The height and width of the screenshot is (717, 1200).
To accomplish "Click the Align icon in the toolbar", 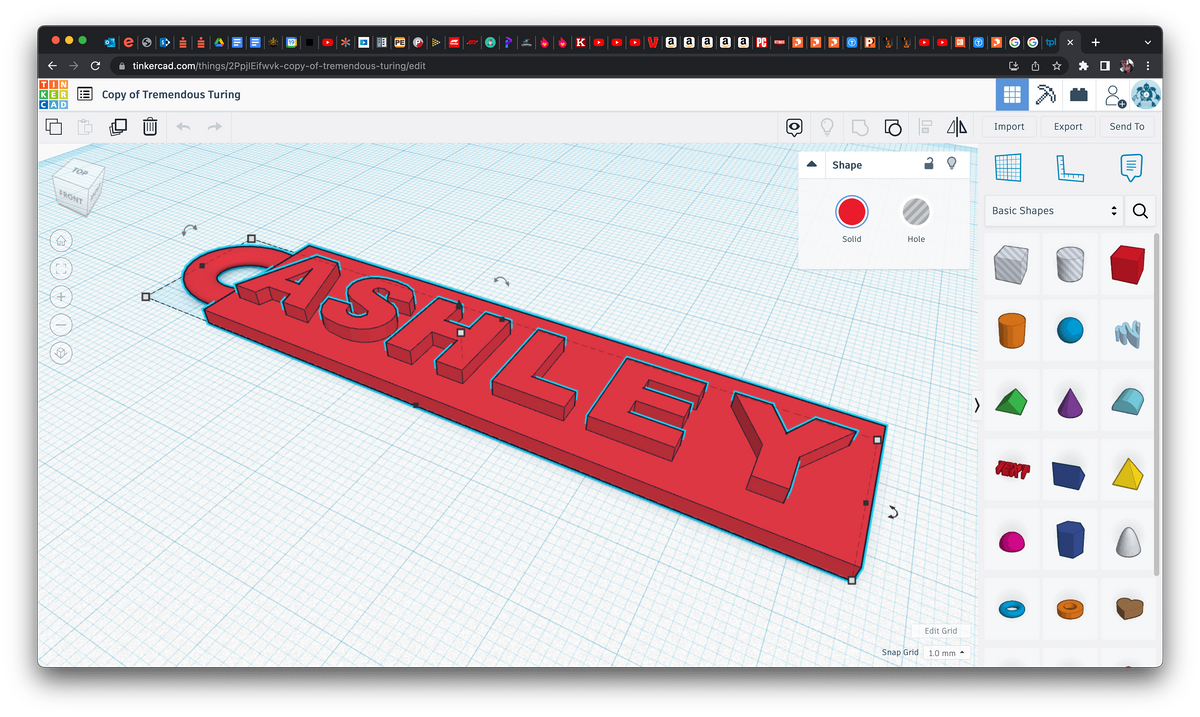I will pos(925,127).
